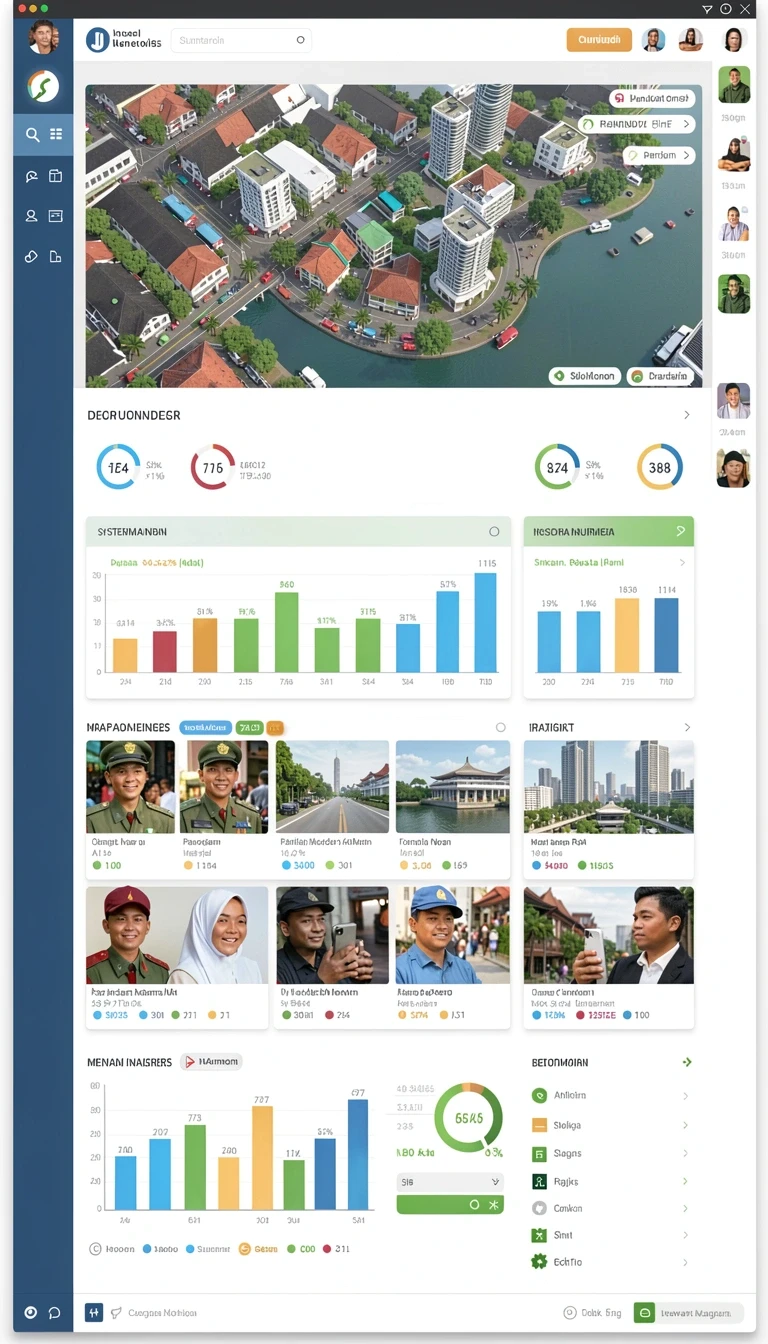Click the arrow on green NCSORA header
Viewport: 768px width, 1344px height.
point(681,531)
